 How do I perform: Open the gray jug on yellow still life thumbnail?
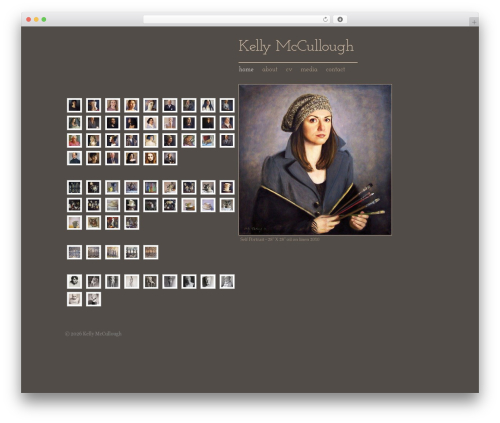coord(74,223)
